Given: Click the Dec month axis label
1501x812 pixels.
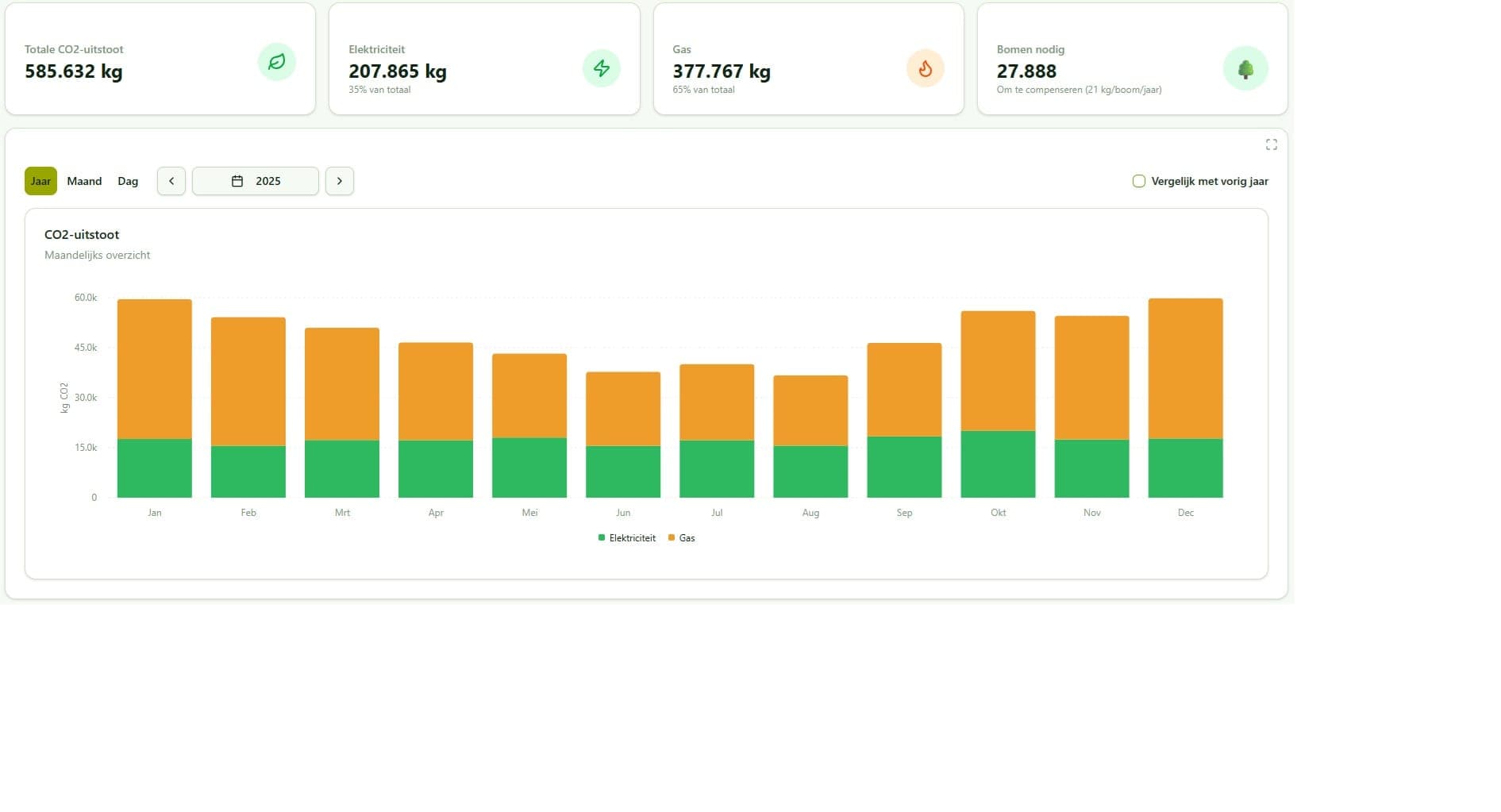Looking at the screenshot, I should coord(1185,513).
